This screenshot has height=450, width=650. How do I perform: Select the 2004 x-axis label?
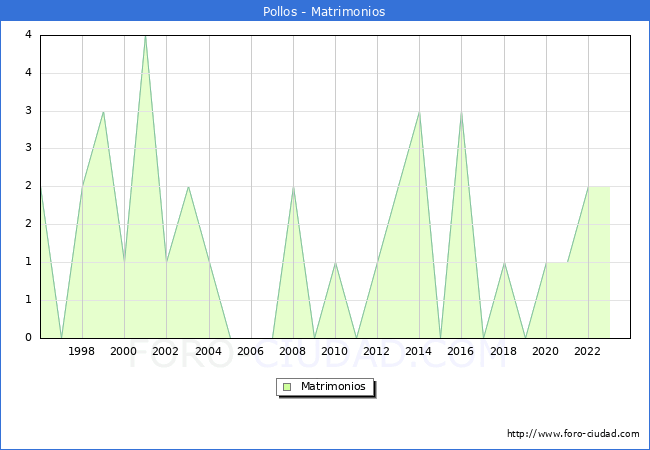click(x=208, y=351)
